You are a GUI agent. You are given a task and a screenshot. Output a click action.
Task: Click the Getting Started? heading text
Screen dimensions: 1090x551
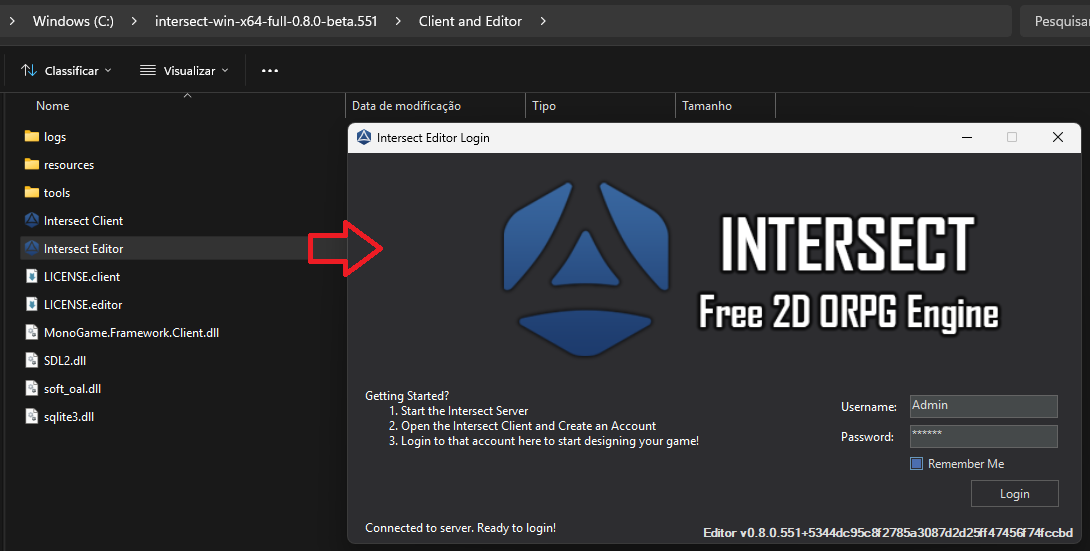click(407, 396)
